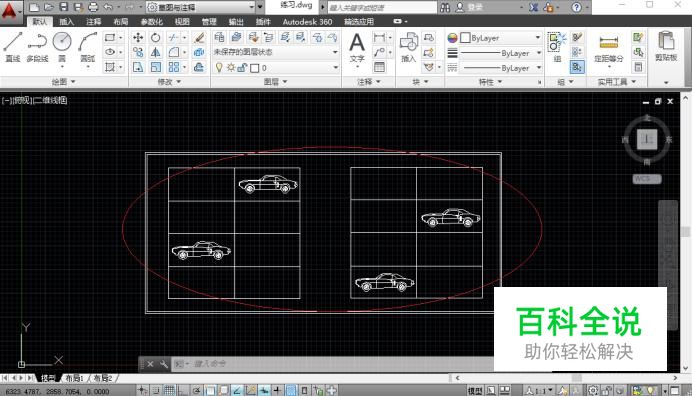Toggle the layer lock icon

tap(242, 68)
